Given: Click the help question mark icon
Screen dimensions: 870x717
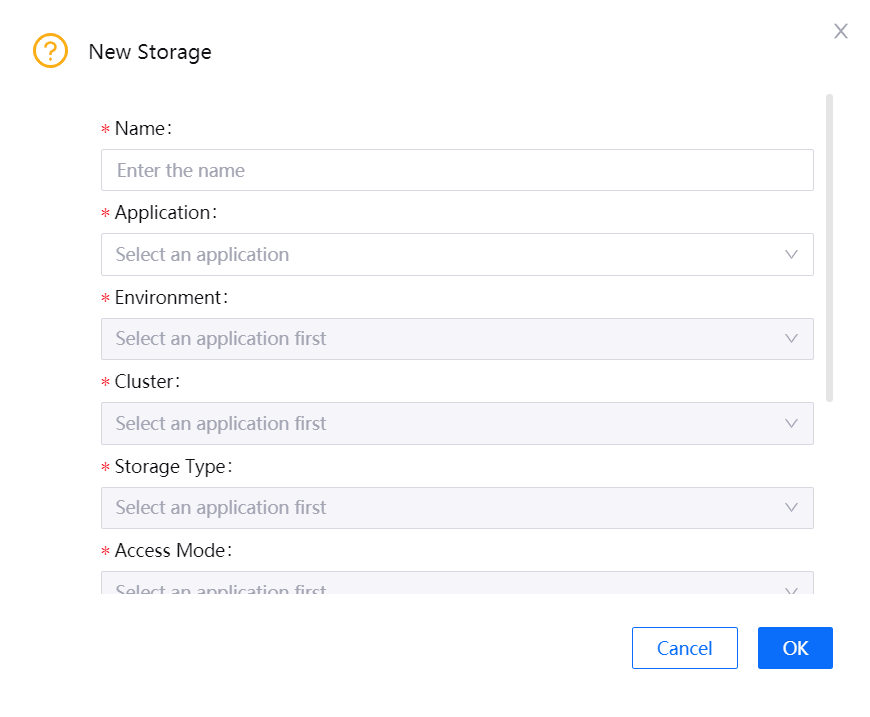Looking at the screenshot, I should pyautogui.click(x=50, y=50).
